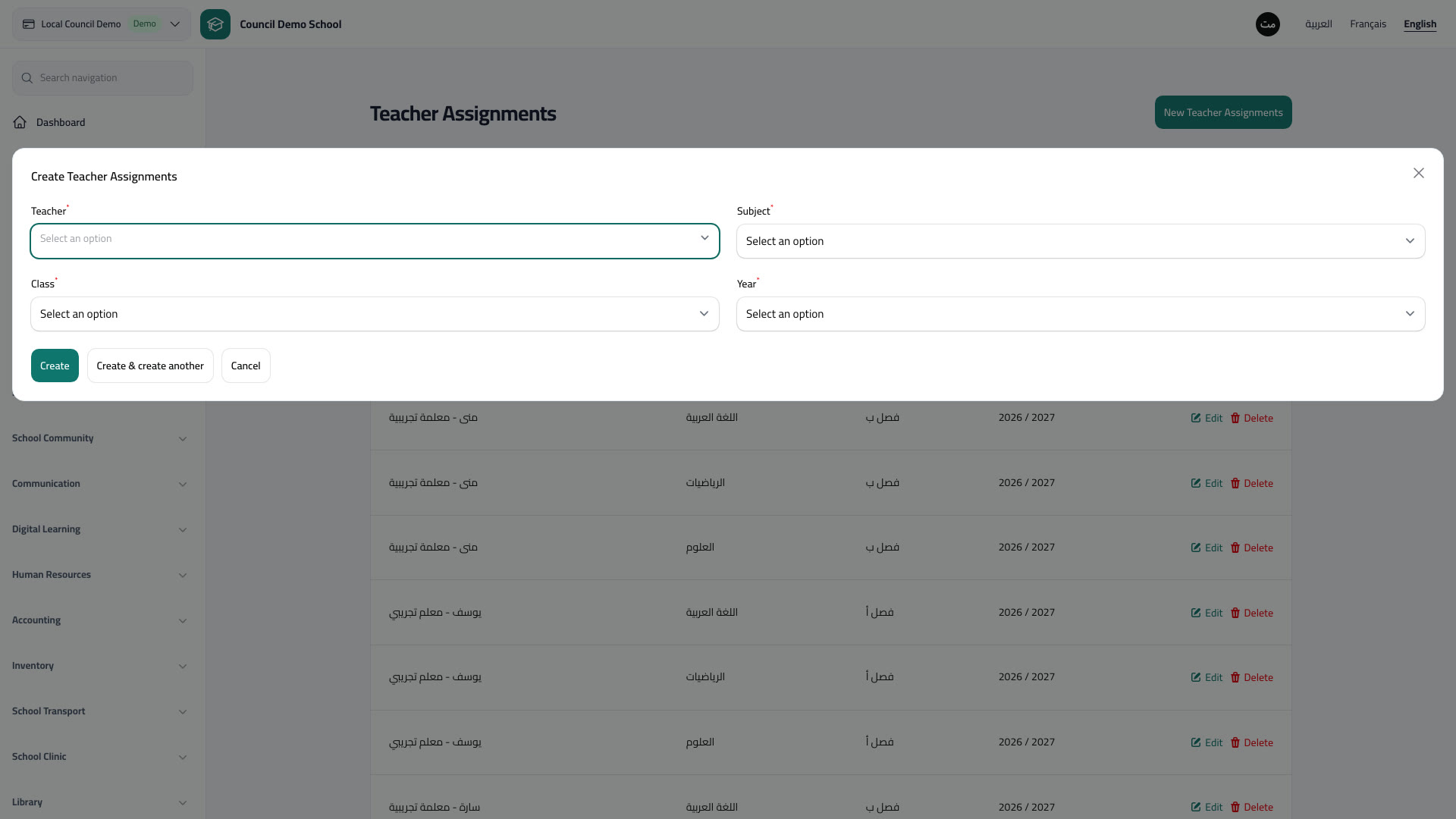Viewport: 1456px width, 819px height.
Task: Open the Subject select dropdown
Action: pyautogui.click(x=1081, y=241)
